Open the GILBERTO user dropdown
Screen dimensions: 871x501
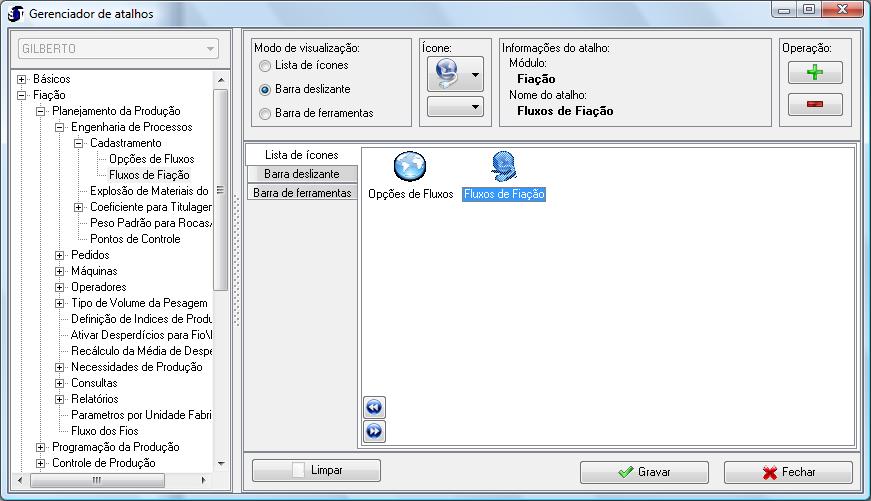(x=118, y=49)
